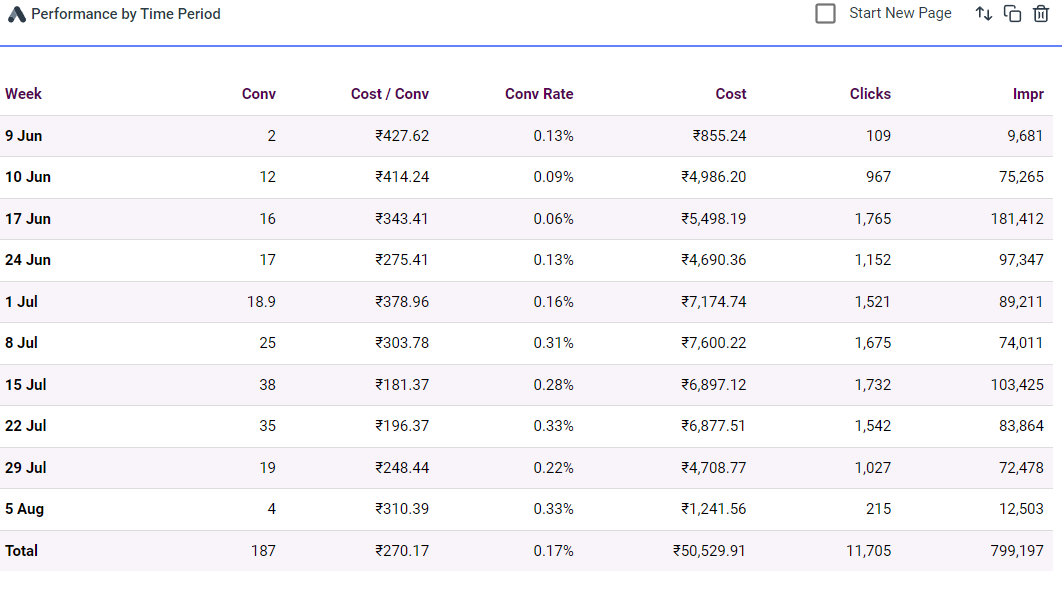
Task: Sort by the Week column header
Action: [24, 94]
